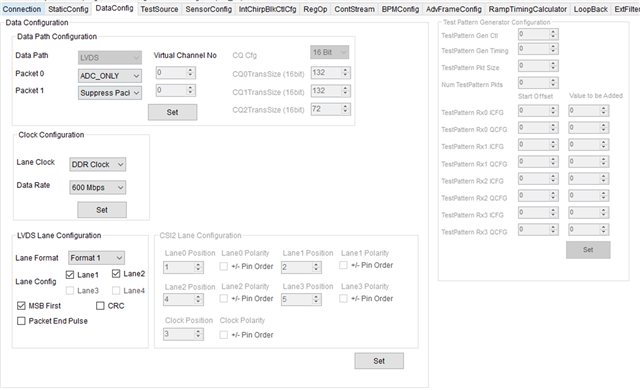Open the StaticConfig tab
Screen dimensions: 640x390
[x=68, y=9]
